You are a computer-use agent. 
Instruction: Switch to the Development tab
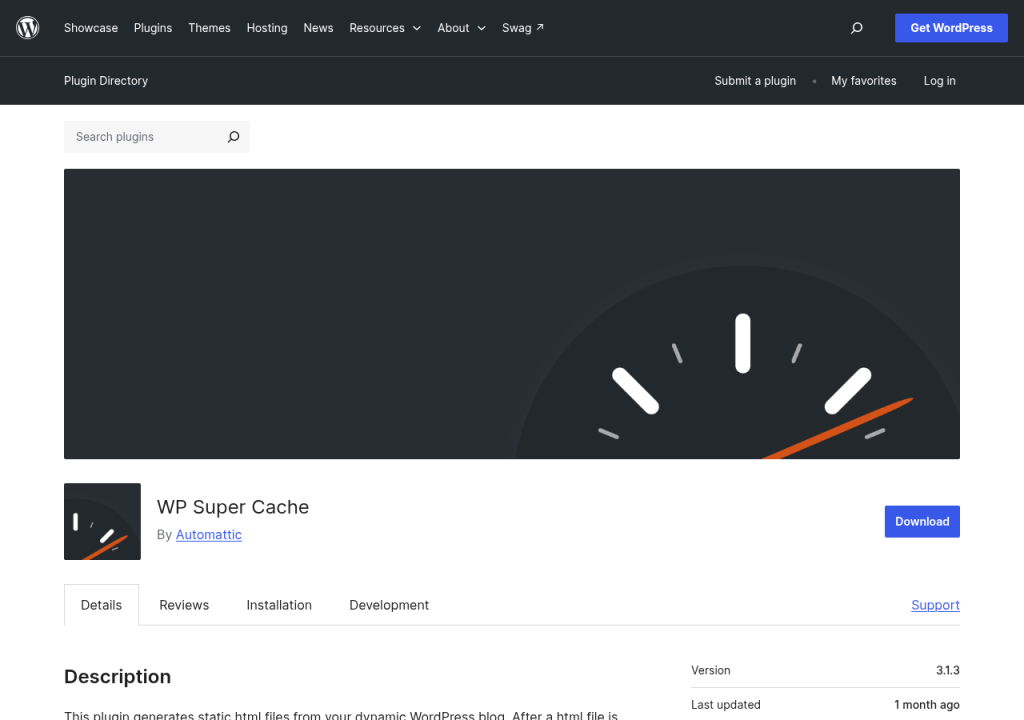point(389,605)
